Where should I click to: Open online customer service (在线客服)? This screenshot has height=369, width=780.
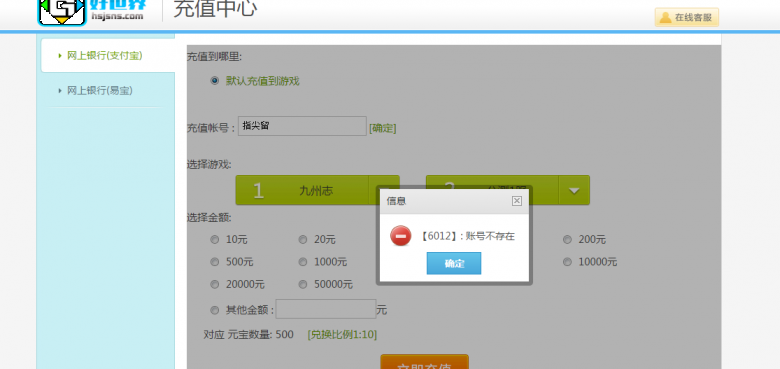[x=686, y=17]
